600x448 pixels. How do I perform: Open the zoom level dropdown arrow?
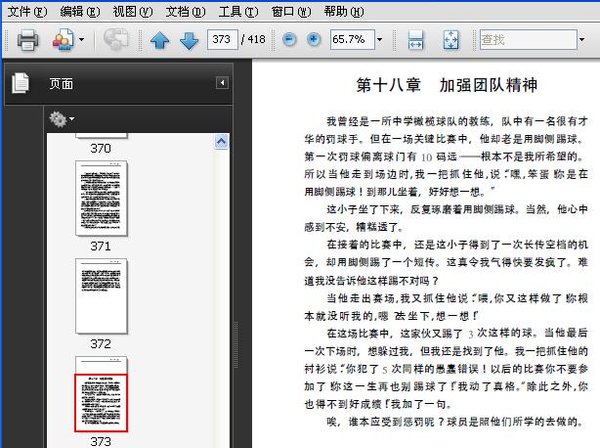(x=380, y=39)
